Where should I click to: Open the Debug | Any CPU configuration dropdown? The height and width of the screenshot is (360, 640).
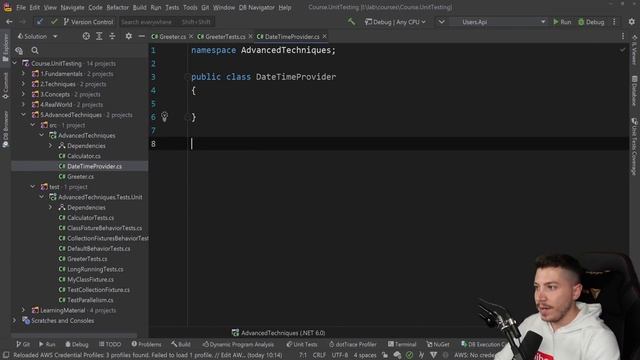click(395, 22)
